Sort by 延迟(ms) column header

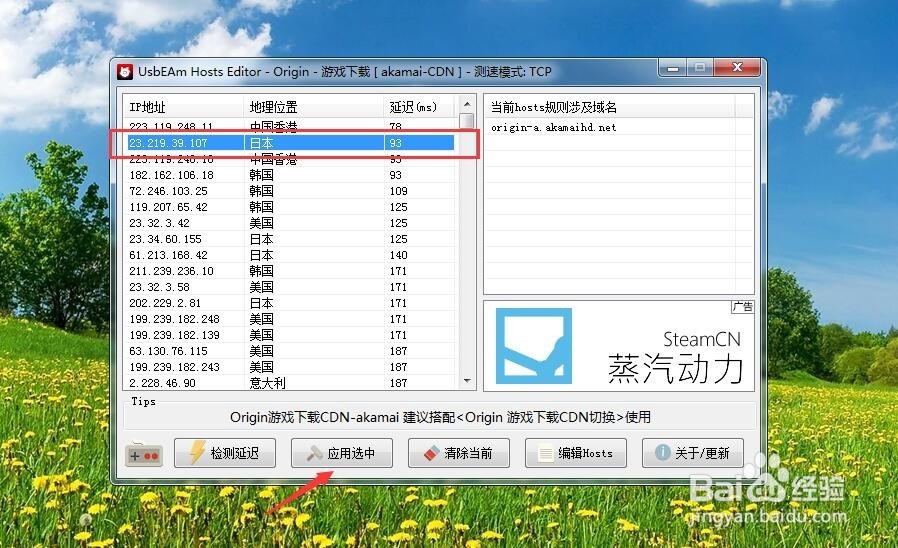tap(419, 107)
